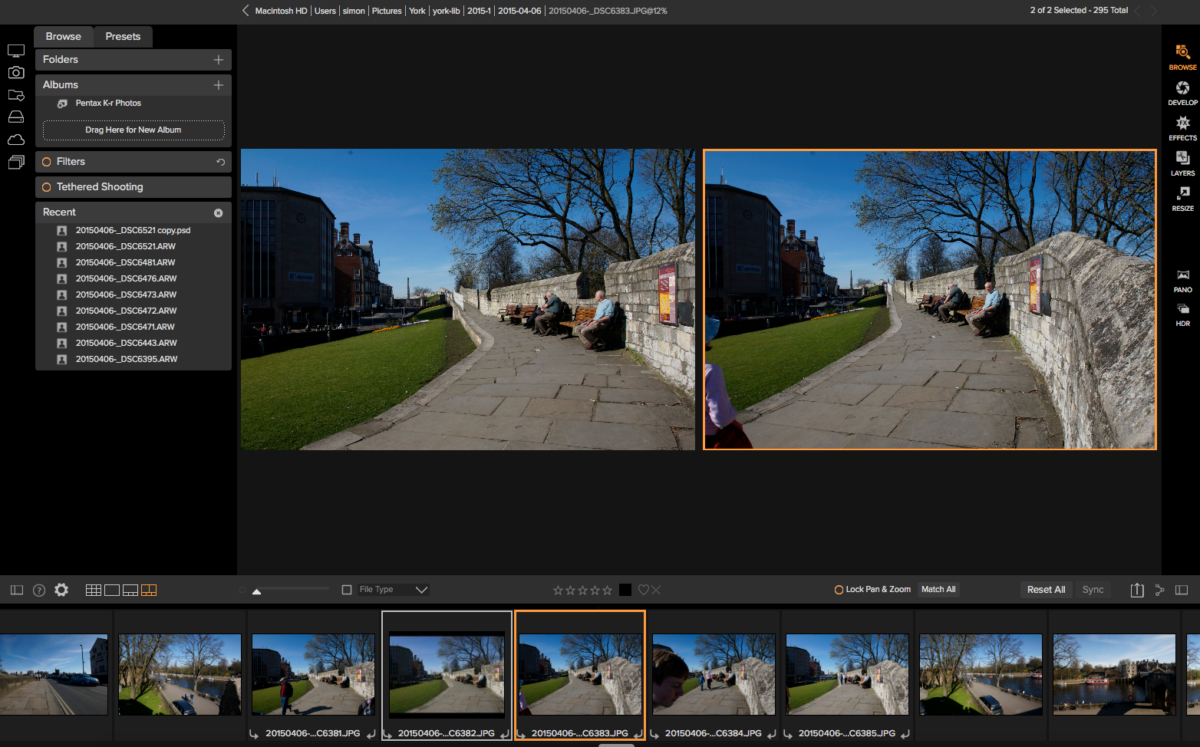1200x747 pixels.
Task: Click the Sync button
Action: point(1093,590)
